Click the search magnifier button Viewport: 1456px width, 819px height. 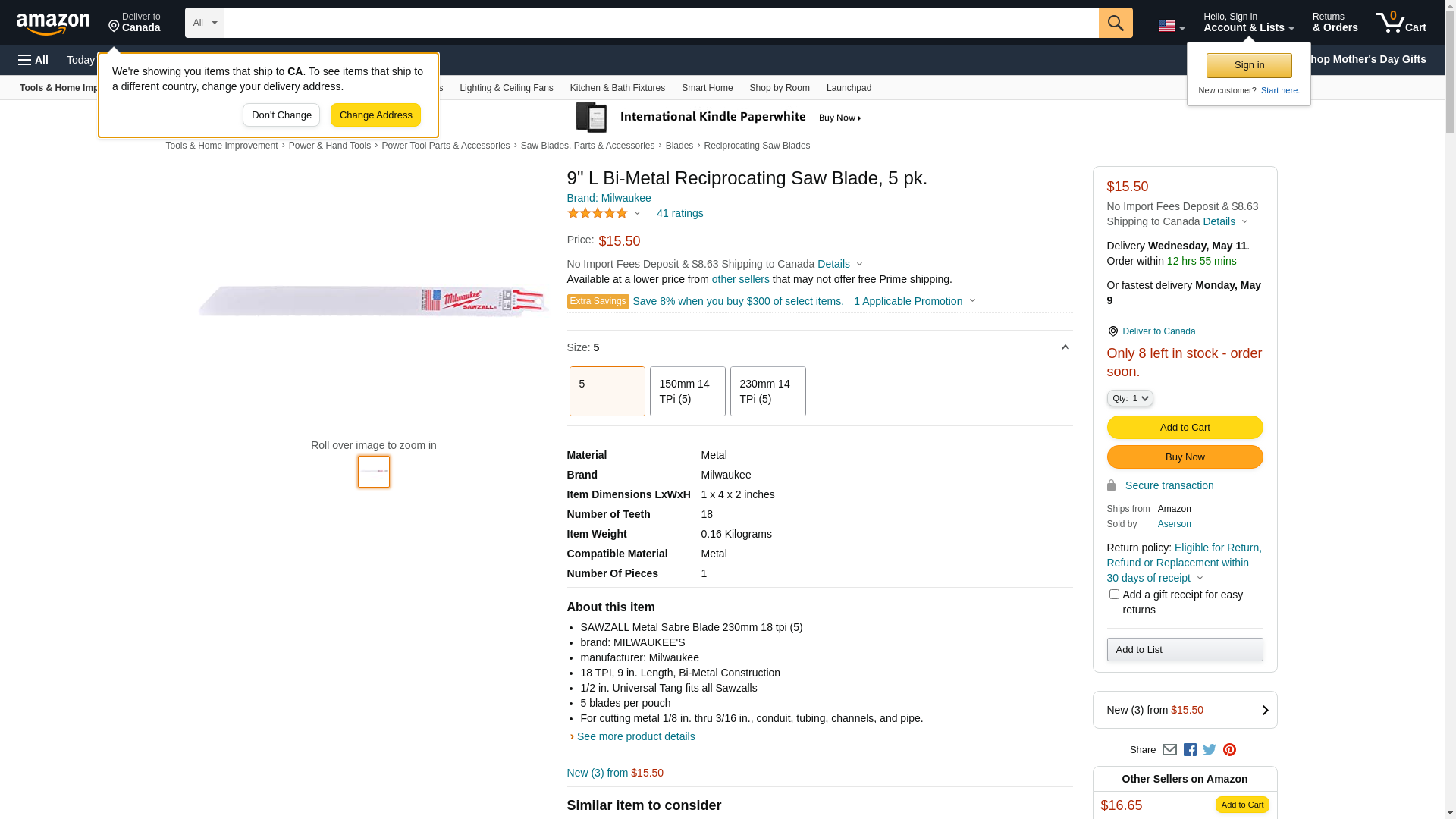1115,23
